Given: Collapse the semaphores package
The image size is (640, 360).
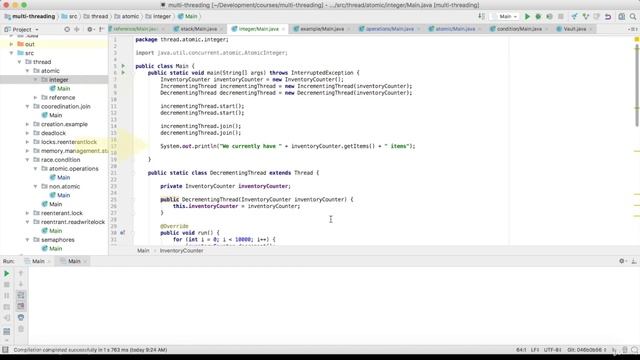Looking at the screenshot, I should 27,240.
